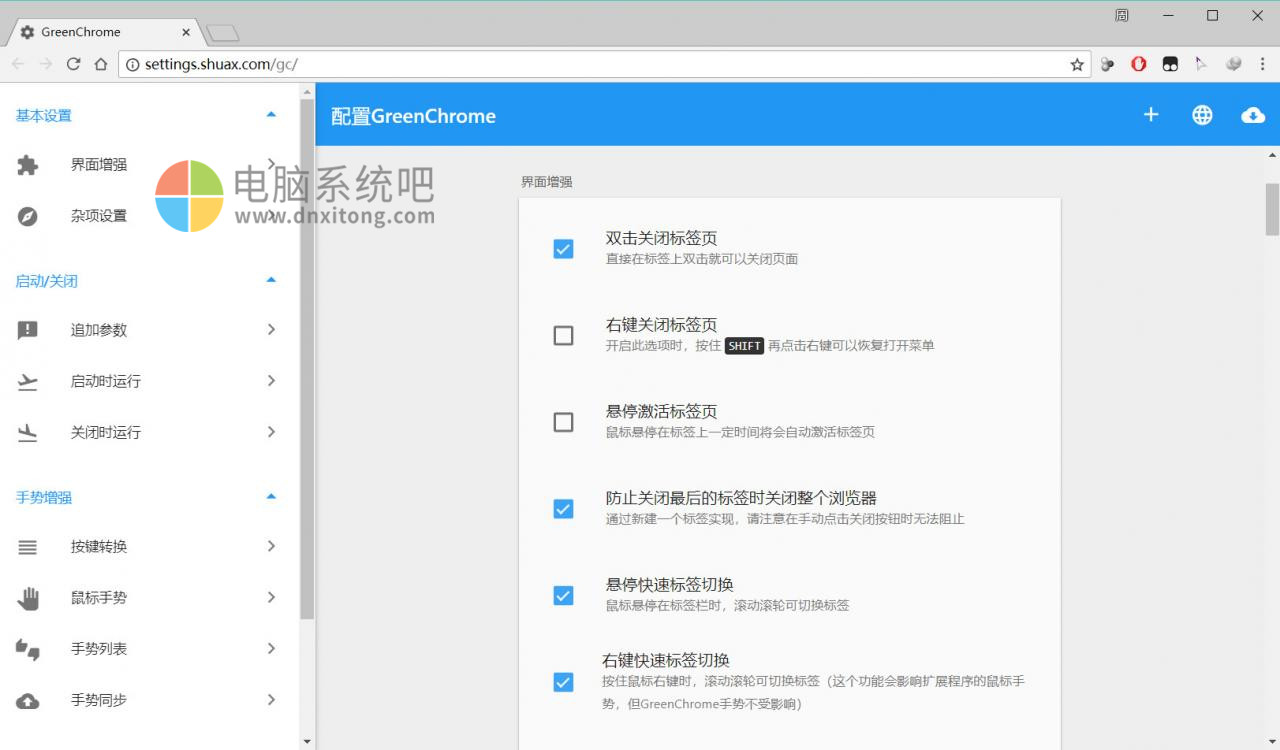The height and width of the screenshot is (750, 1280).
Task: Enable 悬停激活标签页 checkbox
Action: tap(563, 422)
